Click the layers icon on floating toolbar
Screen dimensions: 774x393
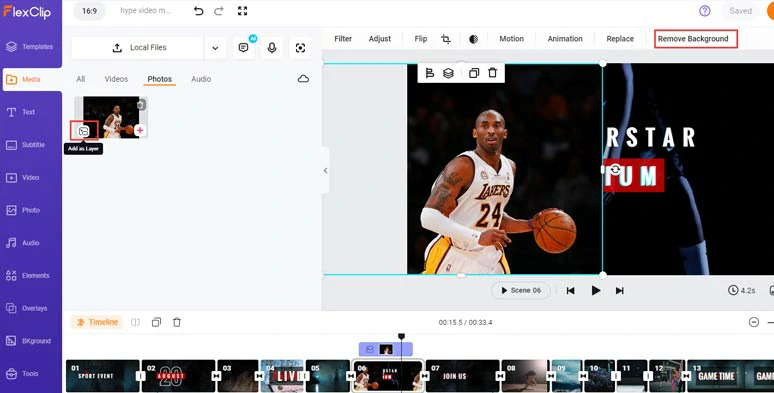[x=448, y=73]
